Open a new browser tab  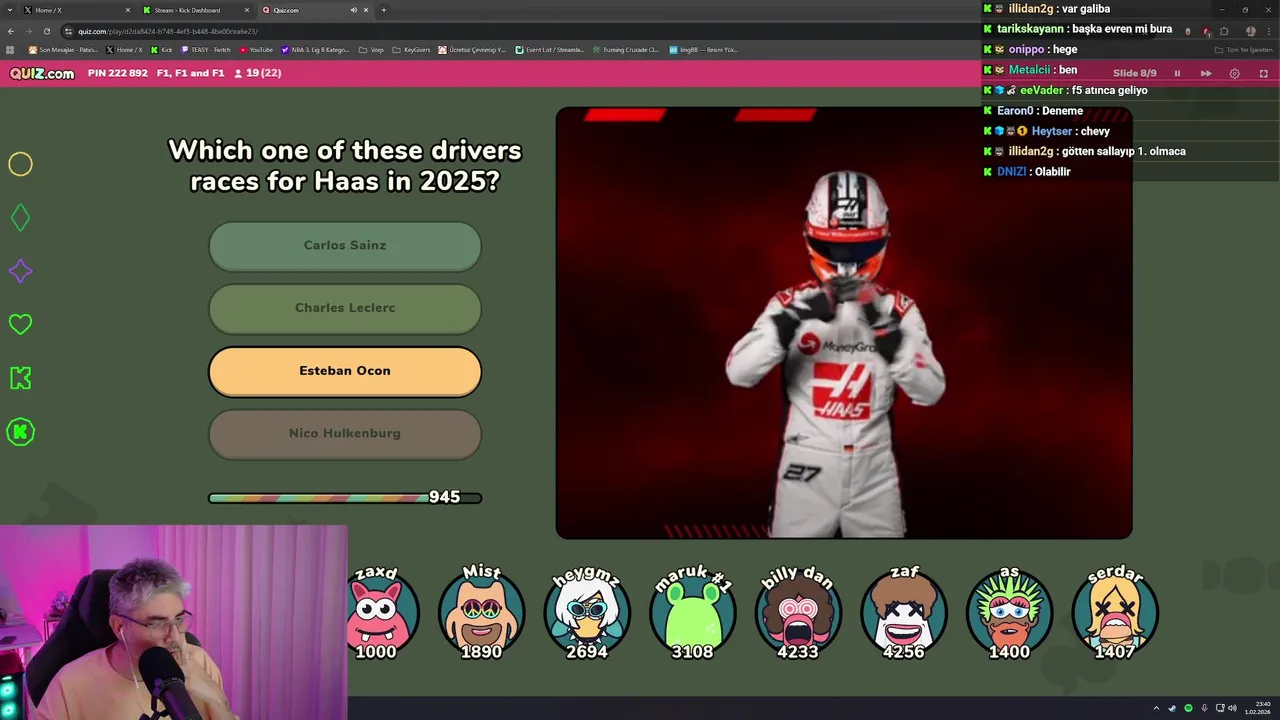pos(383,10)
